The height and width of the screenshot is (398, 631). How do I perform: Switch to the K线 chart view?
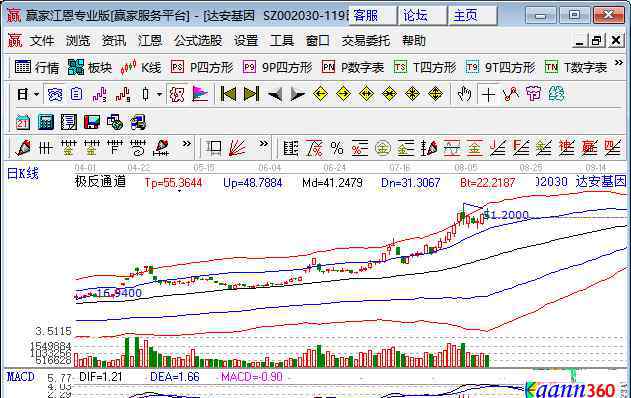[140, 67]
